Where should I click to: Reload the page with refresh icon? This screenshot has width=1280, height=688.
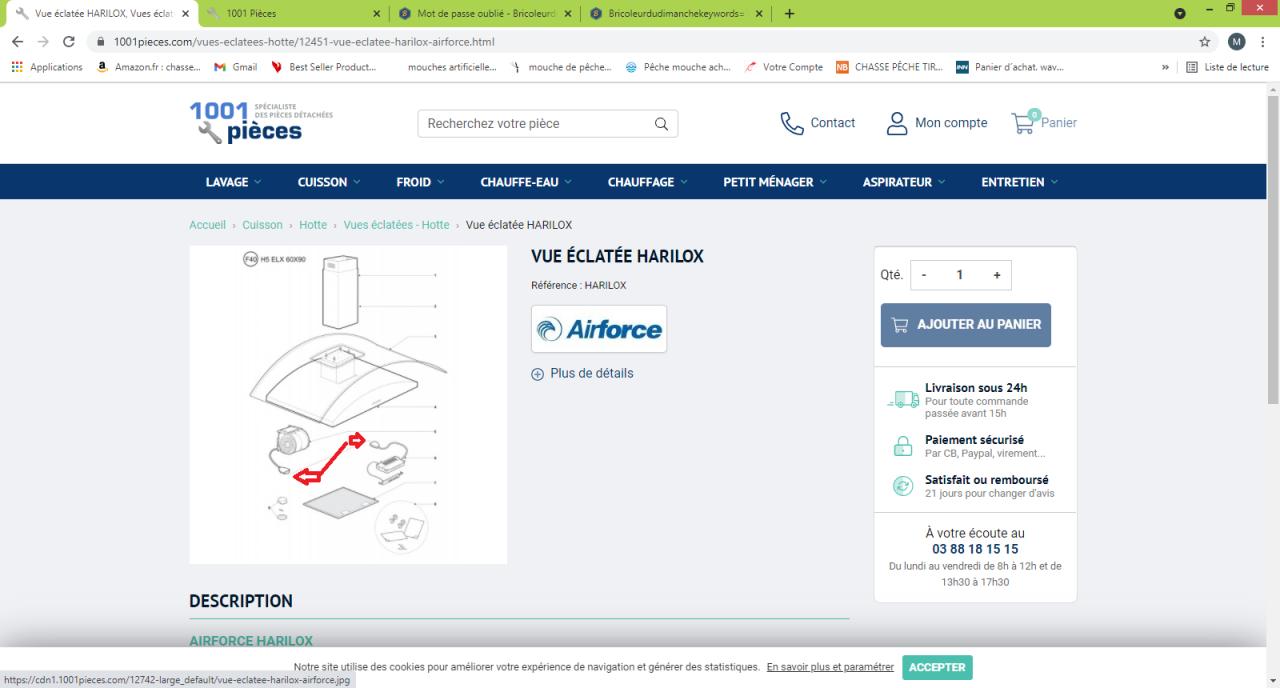click(x=69, y=42)
